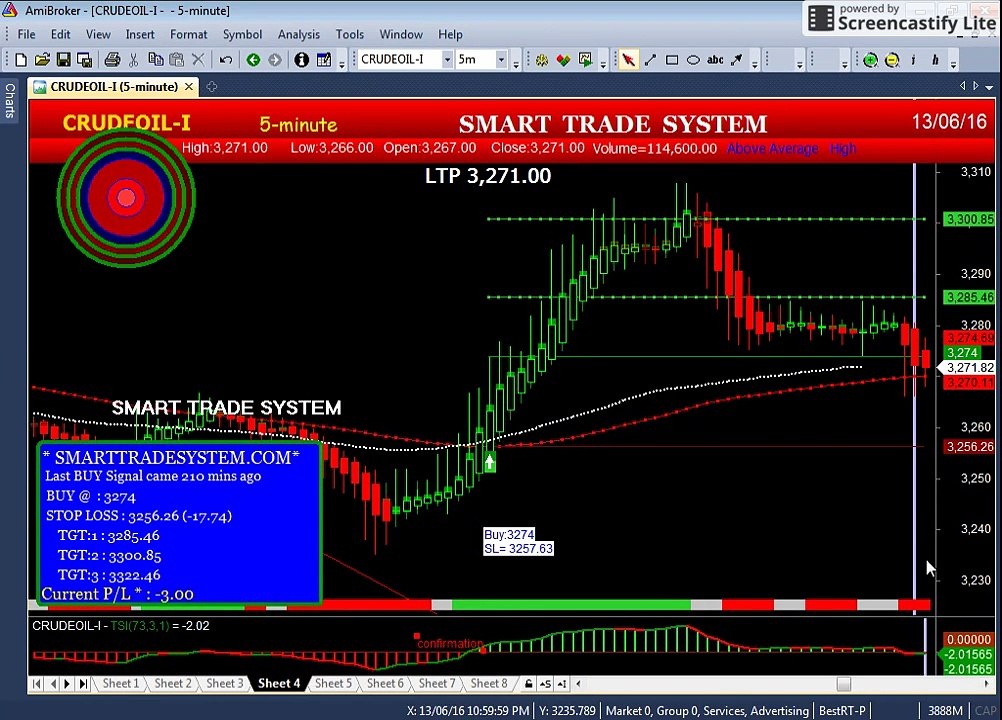This screenshot has height=720, width=1002.
Task: Open the Charts side panel
Action: point(10,100)
